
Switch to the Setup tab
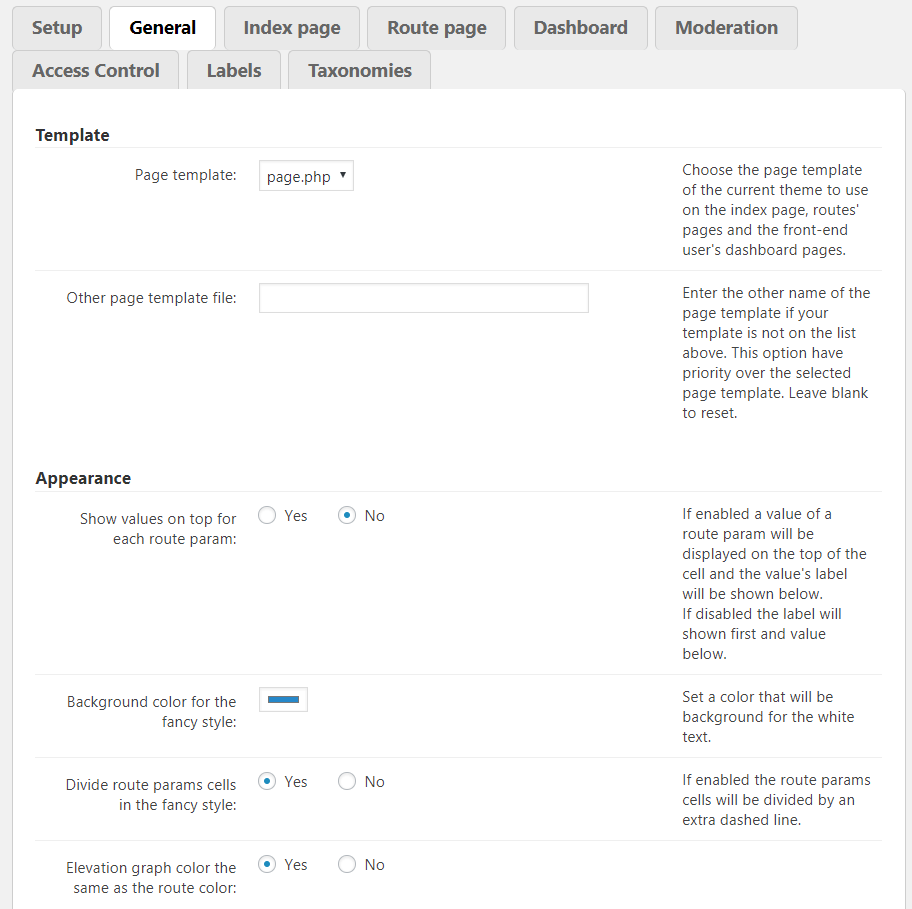pyautogui.click(x=57, y=28)
